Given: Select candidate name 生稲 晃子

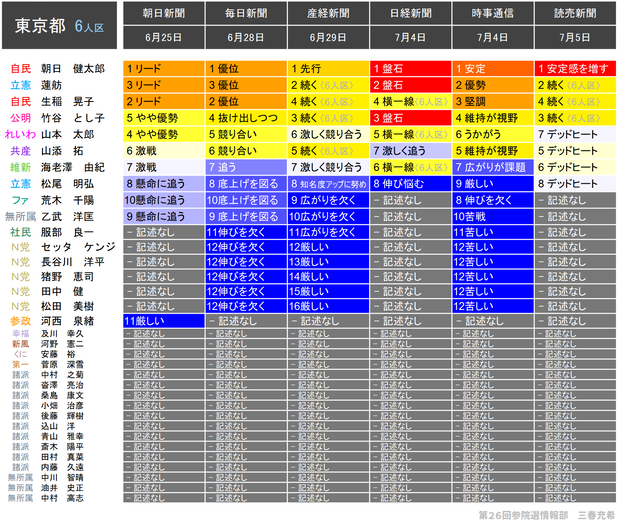Looking at the screenshot, I should click(x=67, y=102).
